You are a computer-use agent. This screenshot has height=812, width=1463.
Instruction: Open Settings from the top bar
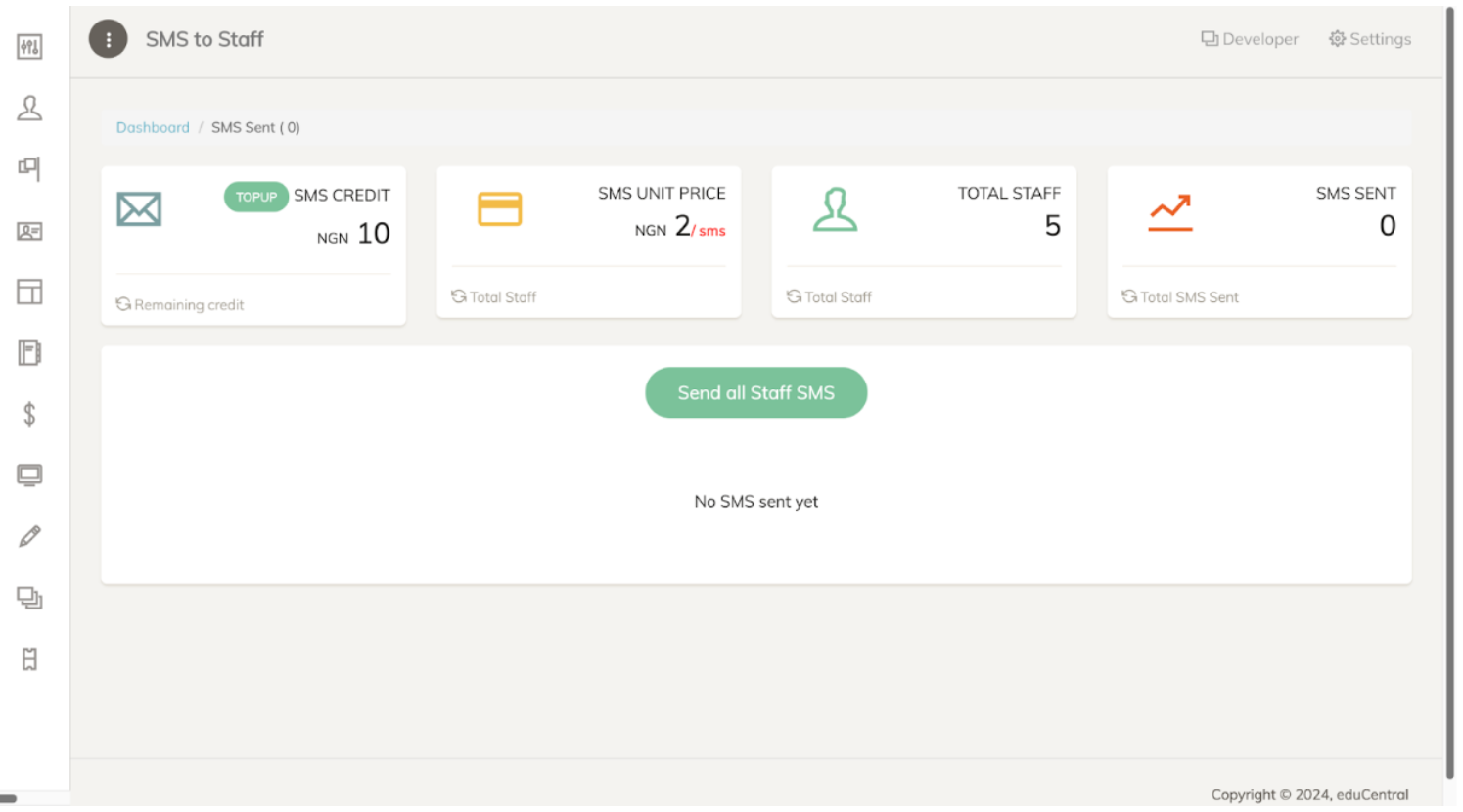[x=1369, y=39]
